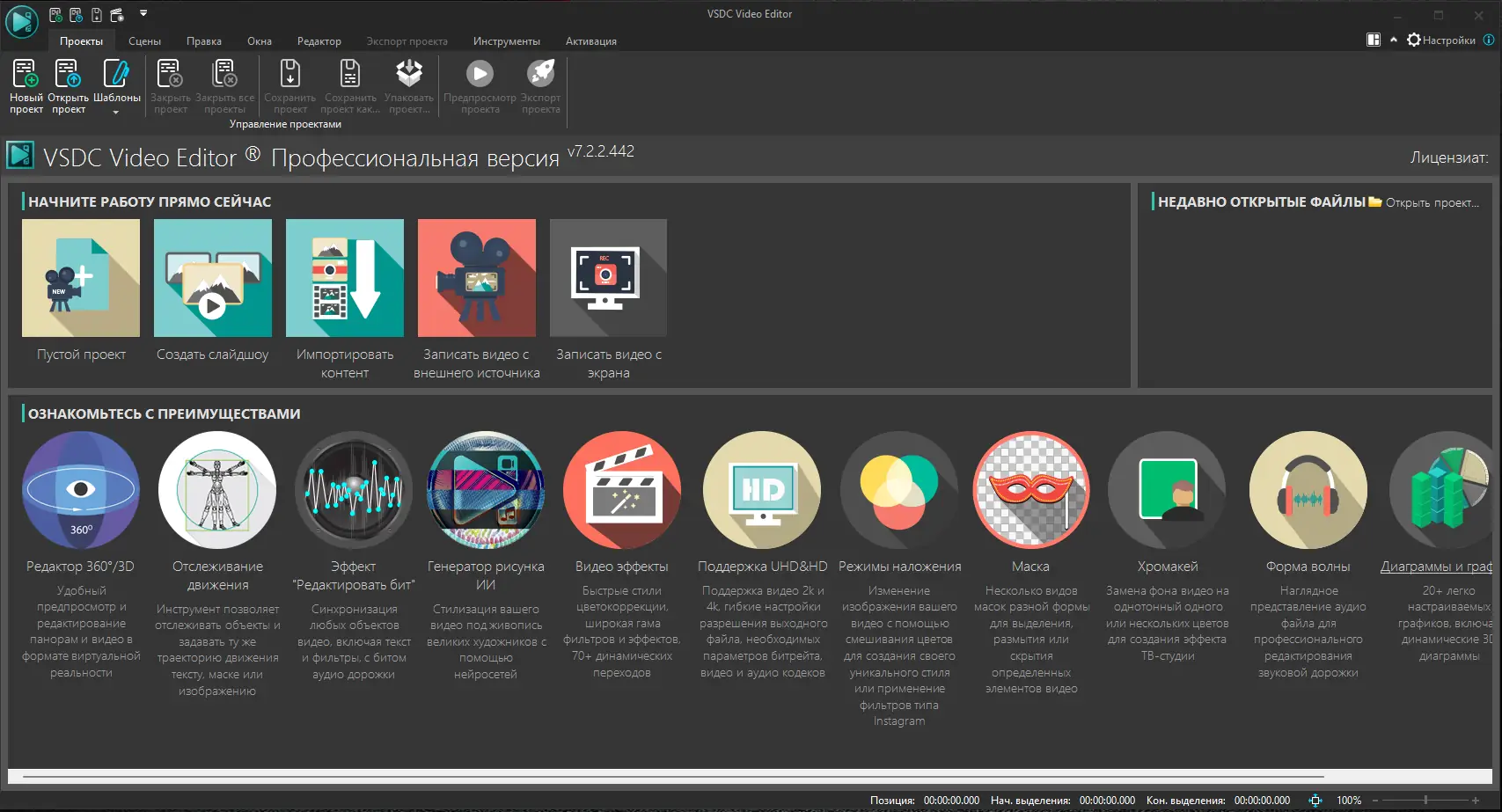Click the Видео эффекты clapperboard icon
This screenshot has width=1502, height=812.
tap(622, 490)
